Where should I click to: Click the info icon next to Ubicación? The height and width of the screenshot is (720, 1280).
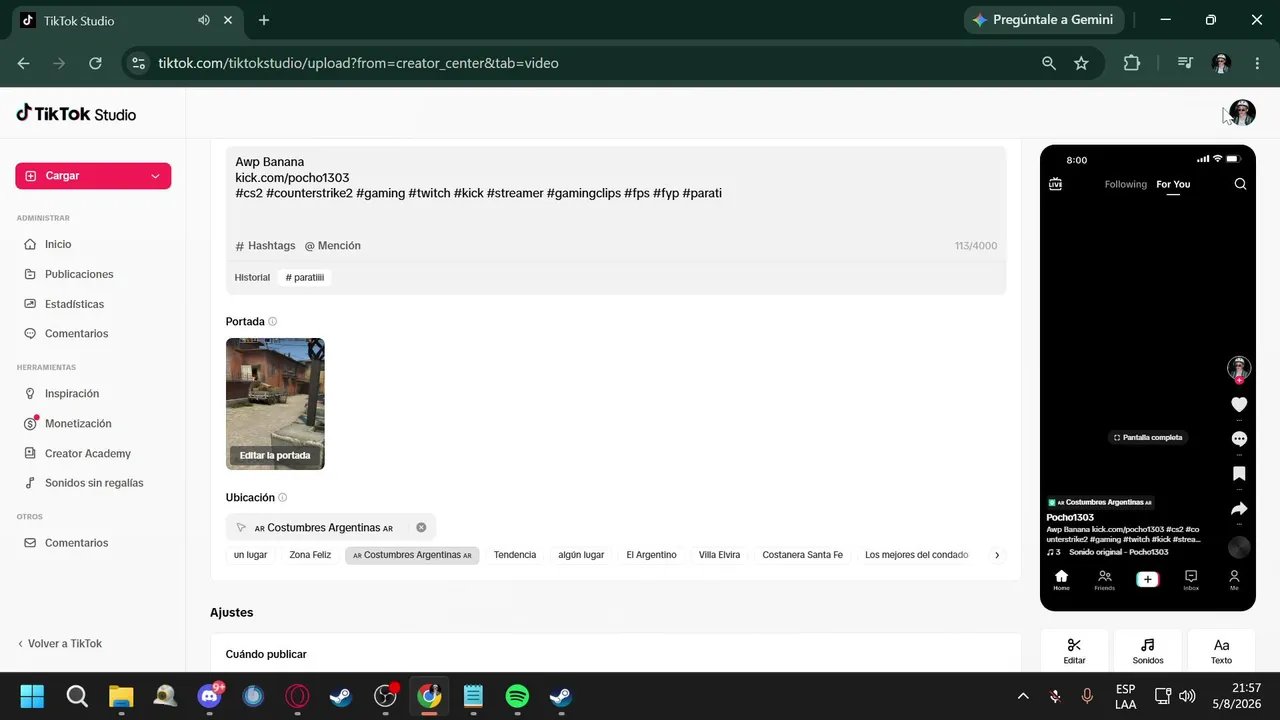point(283,498)
